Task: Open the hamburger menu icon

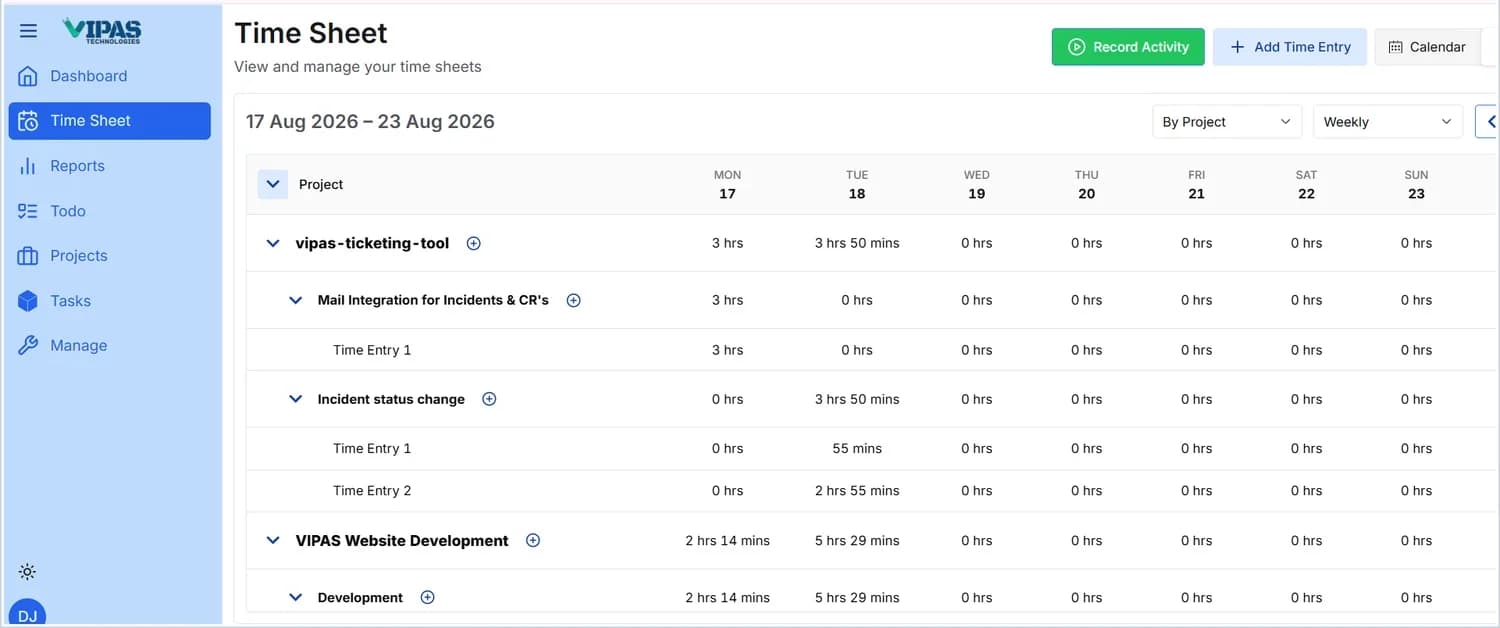Action: (x=28, y=31)
